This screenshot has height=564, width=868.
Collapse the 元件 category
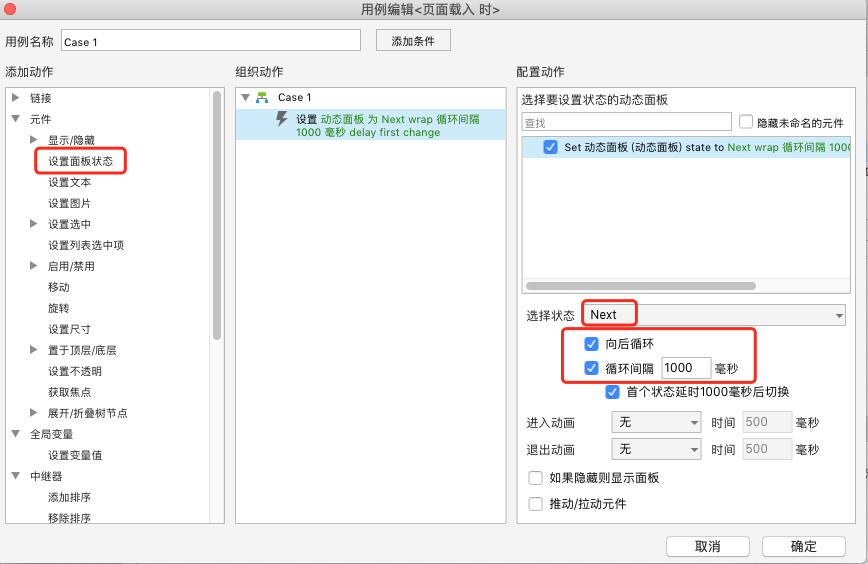point(16,118)
